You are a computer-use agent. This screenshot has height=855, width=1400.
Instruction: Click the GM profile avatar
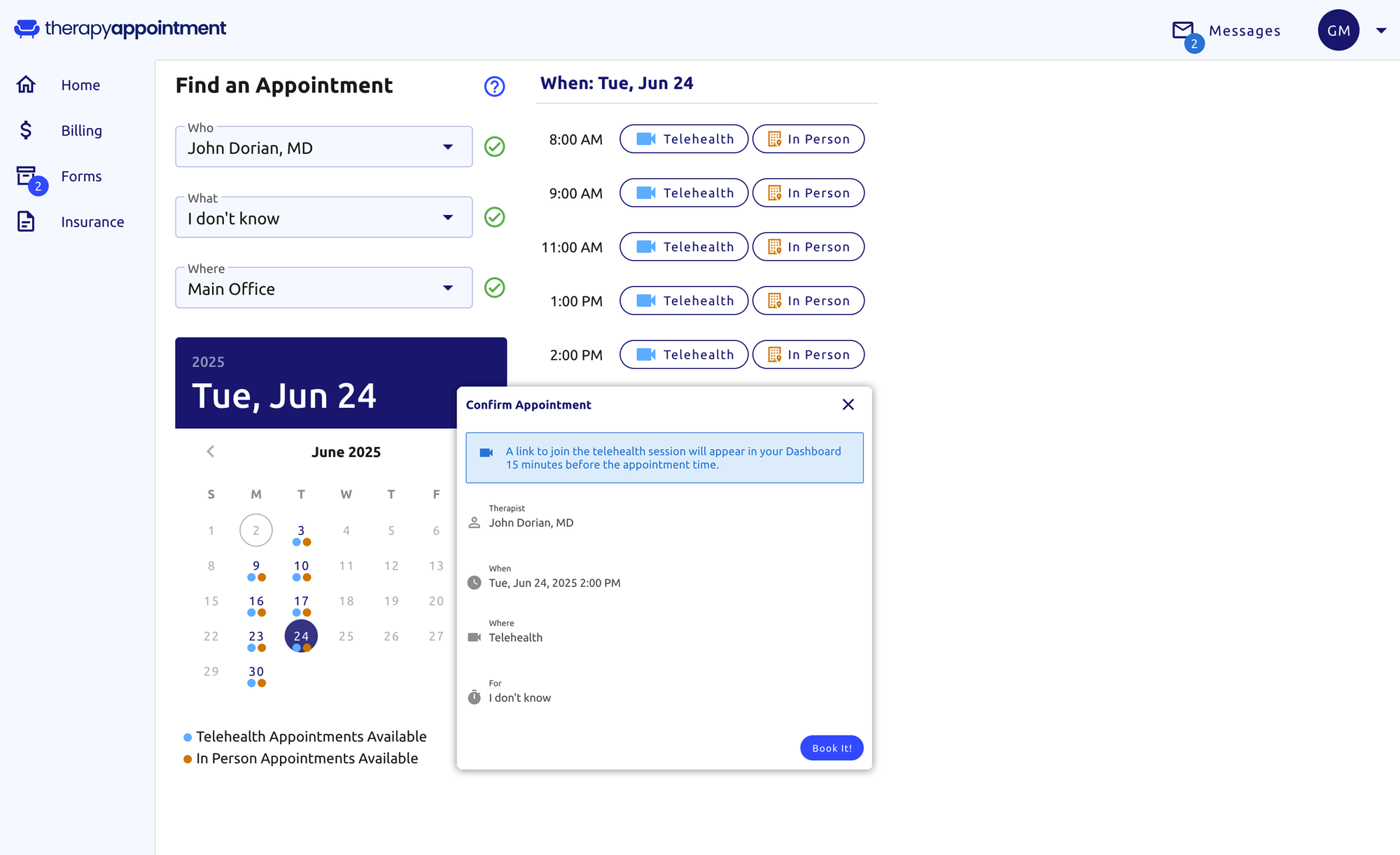(x=1338, y=30)
